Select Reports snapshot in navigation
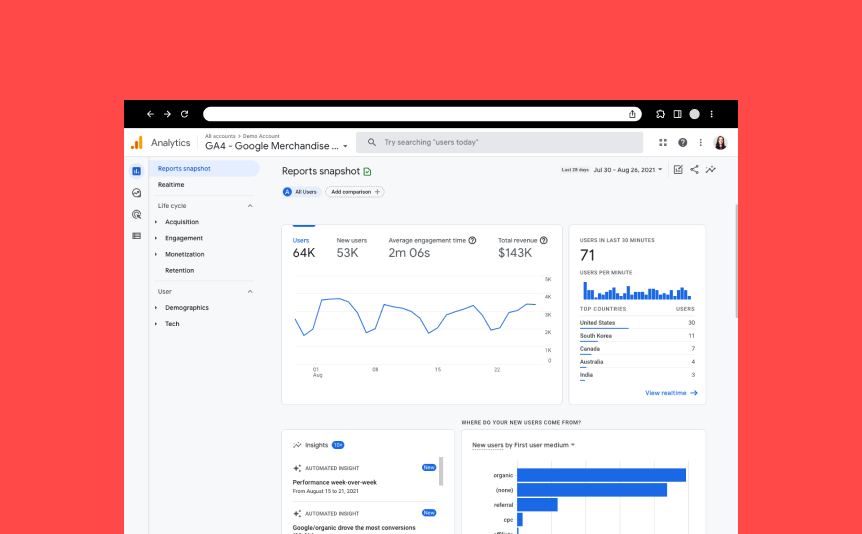The image size is (862, 534). pos(205,169)
